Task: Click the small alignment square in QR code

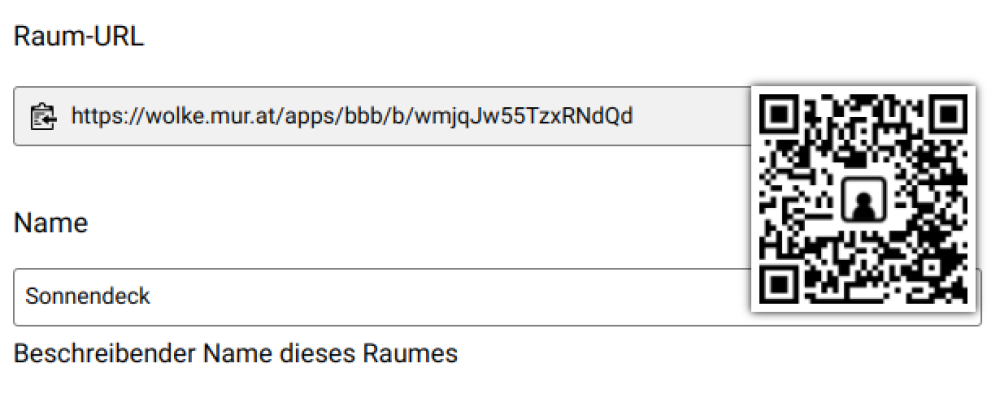Action: point(932,267)
